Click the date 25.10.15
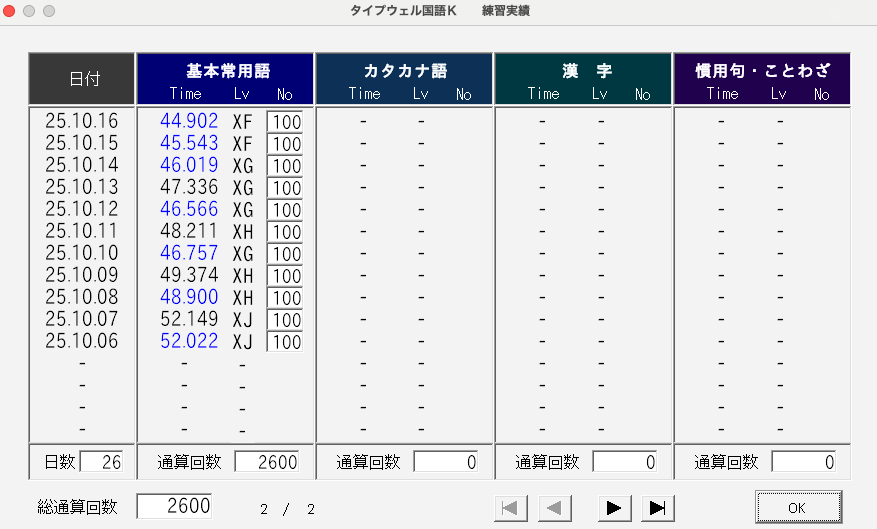The height and width of the screenshot is (529, 877). coord(82,143)
